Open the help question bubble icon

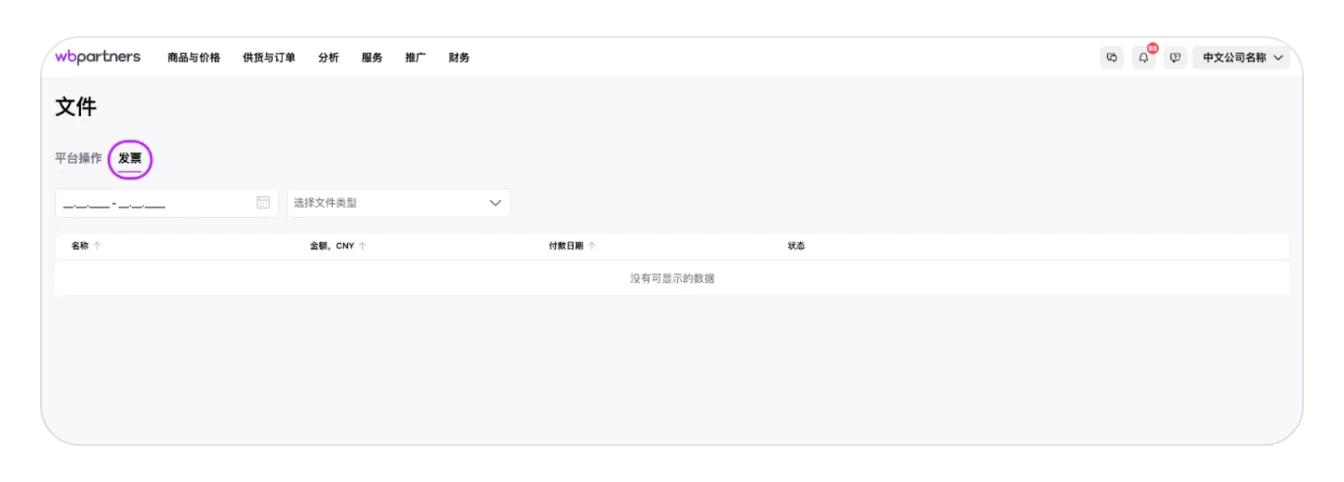[1175, 58]
